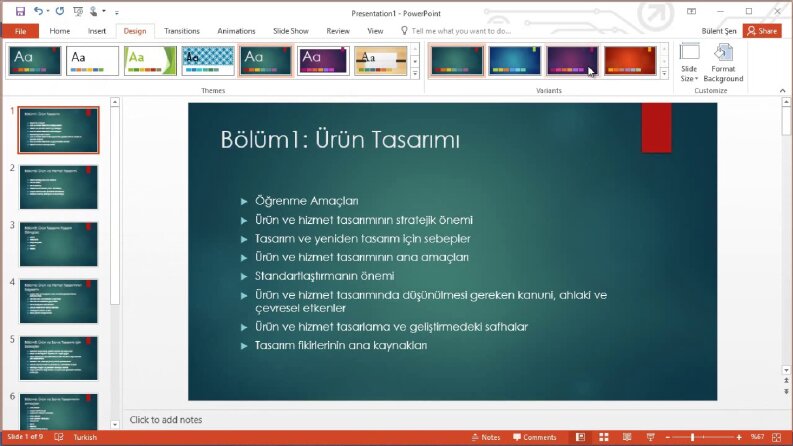The width and height of the screenshot is (793, 446).
Task: Toggle the Comments pane button
Action: tap(535, 437)
